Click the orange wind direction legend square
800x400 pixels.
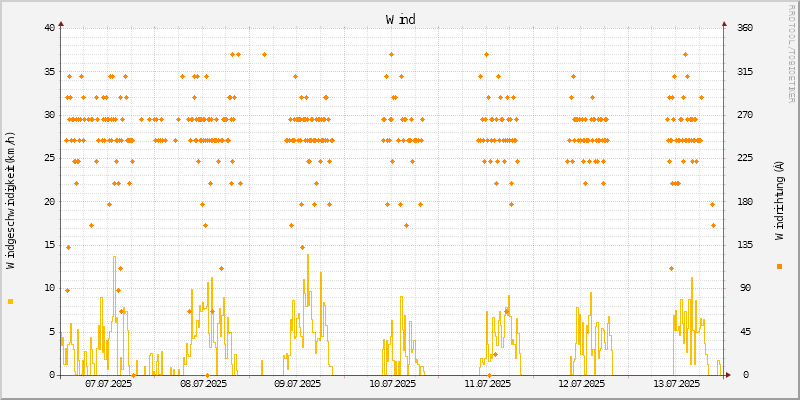tap(779, 266)
